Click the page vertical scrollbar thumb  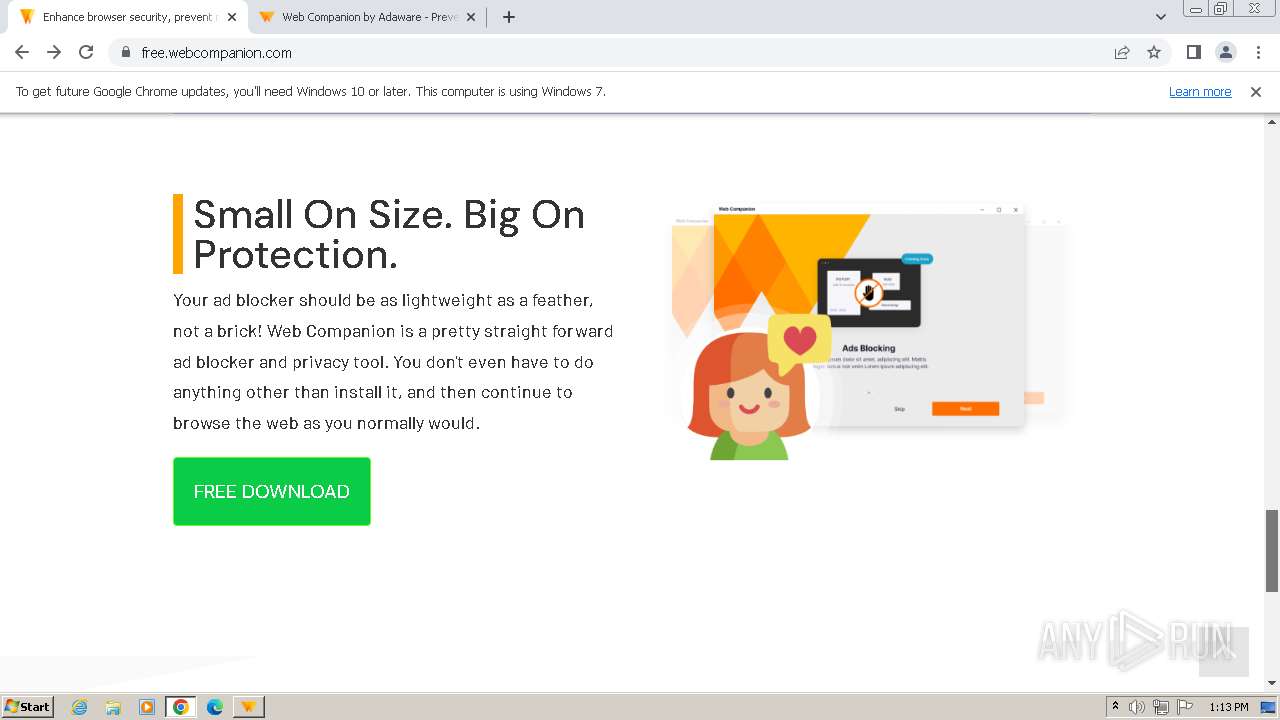(1272, 550)
